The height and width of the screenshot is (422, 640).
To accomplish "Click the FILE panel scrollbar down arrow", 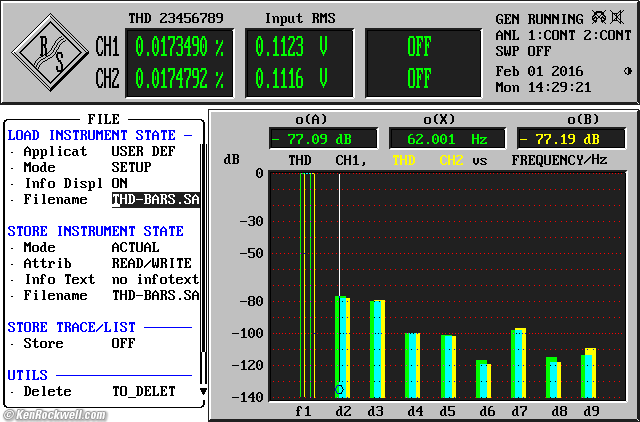I will (204, 391).
